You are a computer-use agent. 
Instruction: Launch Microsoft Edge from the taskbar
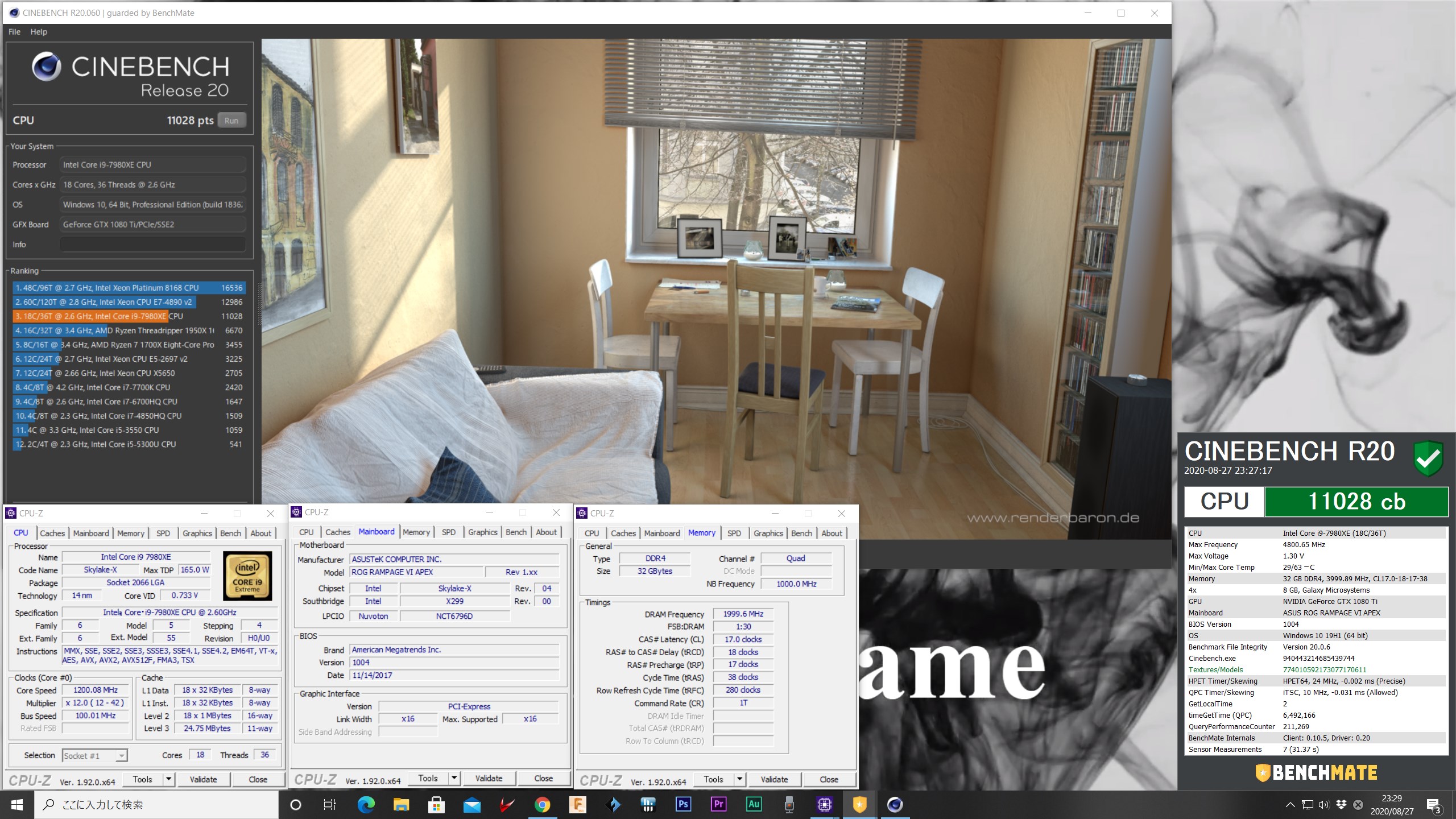coord(366,805)
